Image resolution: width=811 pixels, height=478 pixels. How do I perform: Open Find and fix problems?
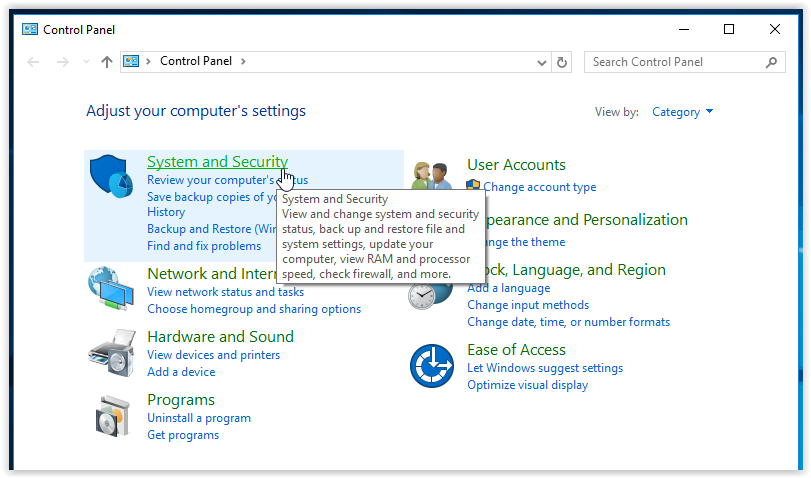pos(204,246)
